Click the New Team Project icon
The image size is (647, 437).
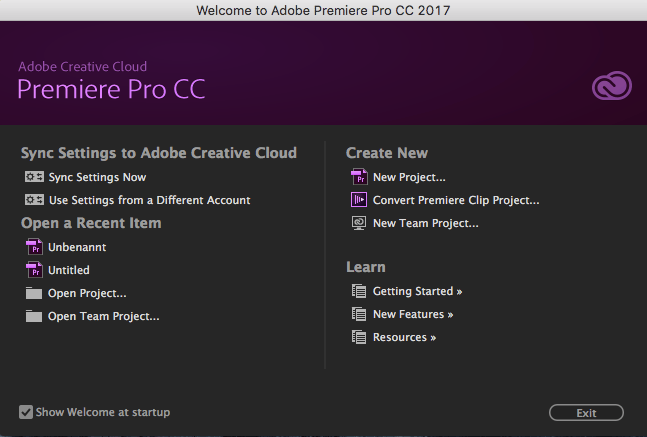(359, 223)
